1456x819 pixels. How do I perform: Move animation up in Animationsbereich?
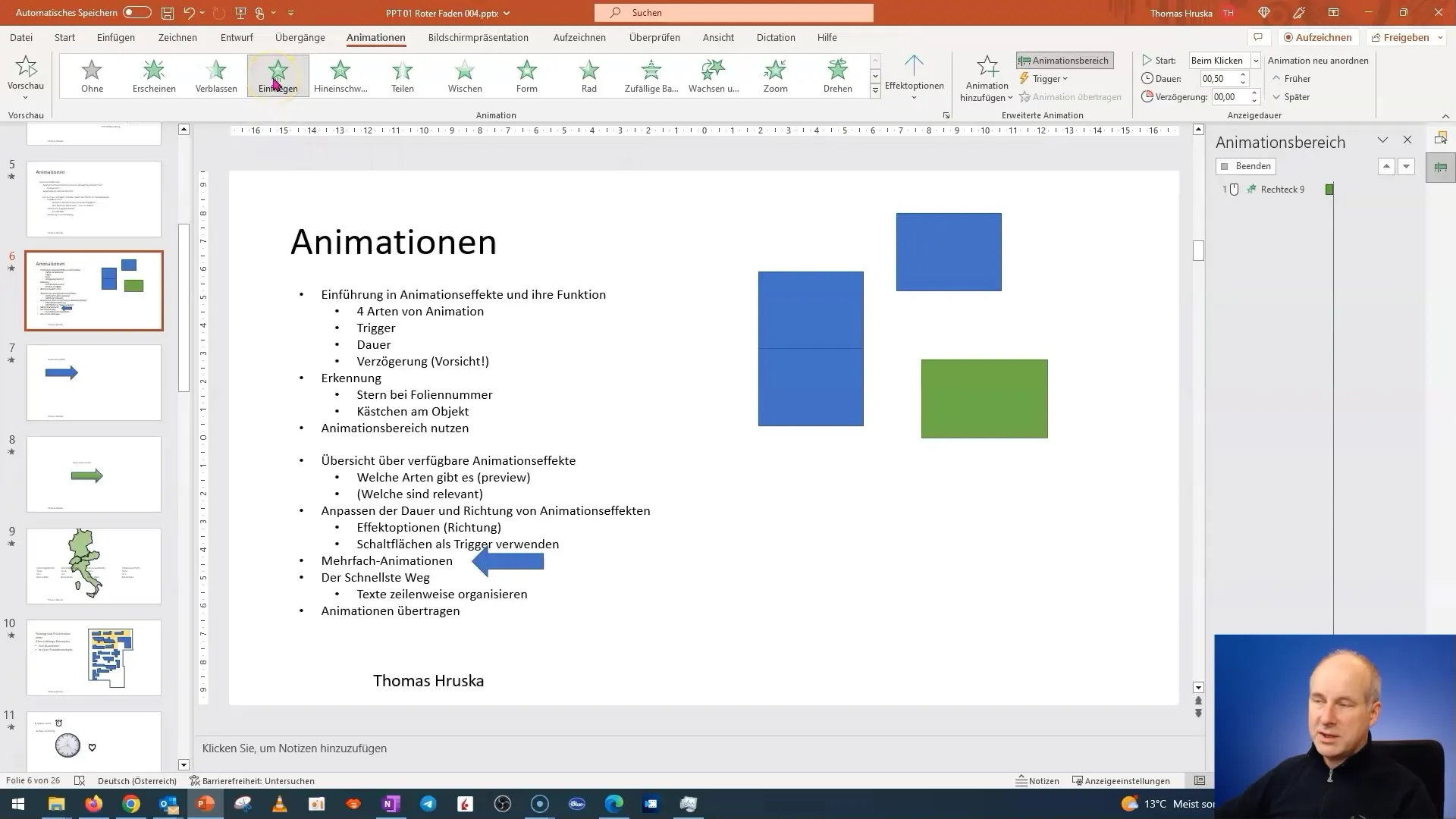(1386, 166)
